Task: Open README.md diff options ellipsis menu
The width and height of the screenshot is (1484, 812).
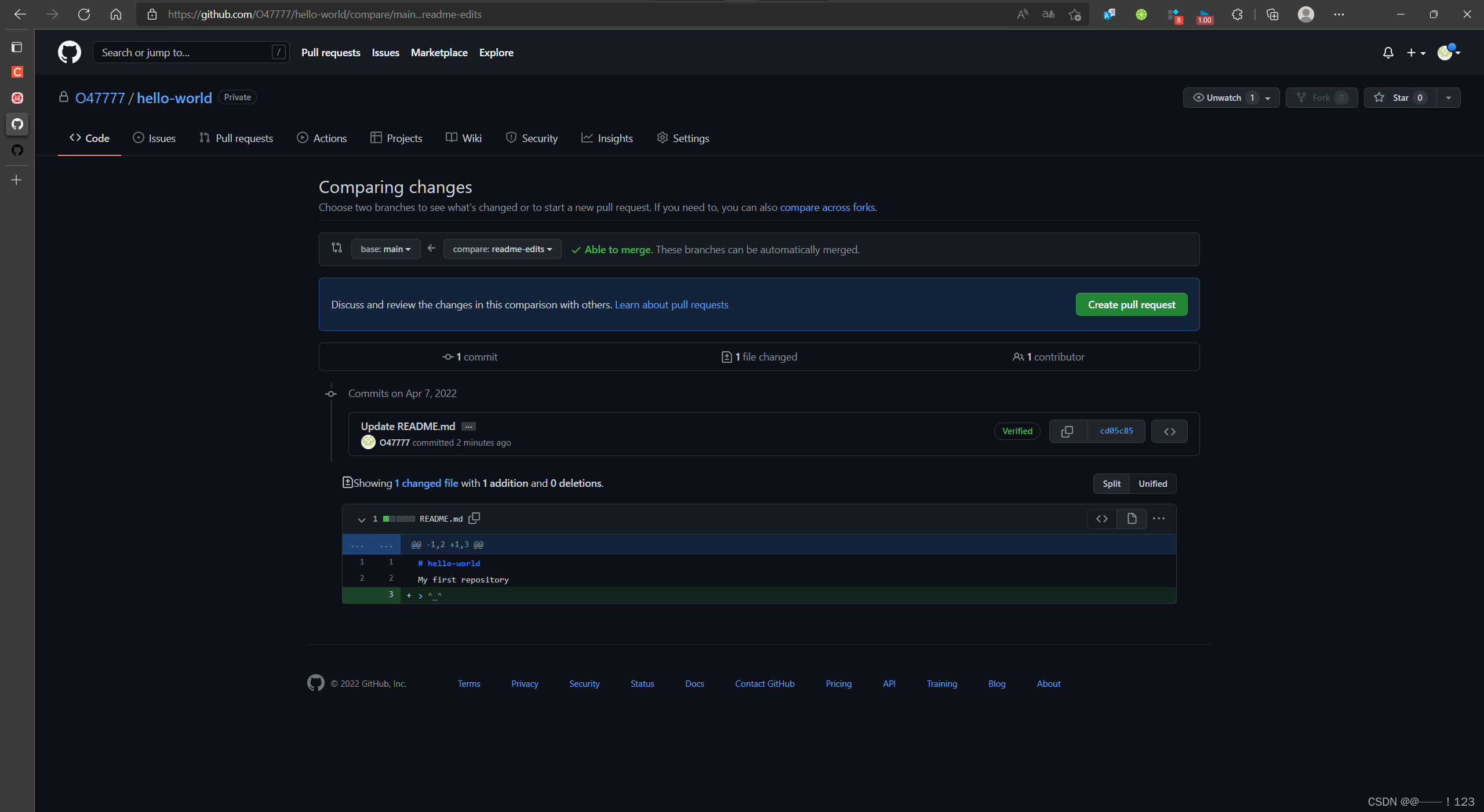Action: coord(1159,519)
